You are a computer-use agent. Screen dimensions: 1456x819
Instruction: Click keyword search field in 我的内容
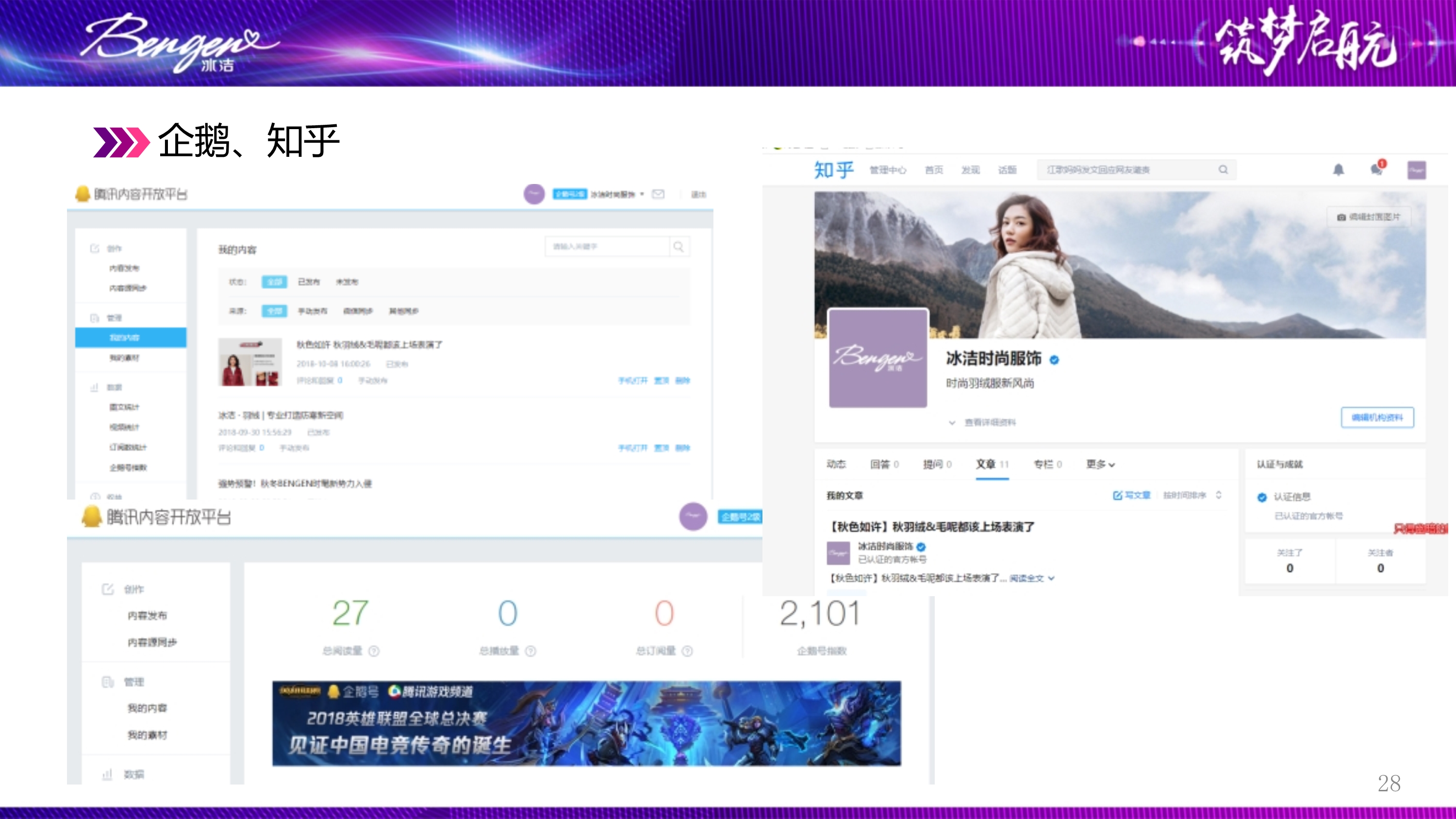[608, 247]
